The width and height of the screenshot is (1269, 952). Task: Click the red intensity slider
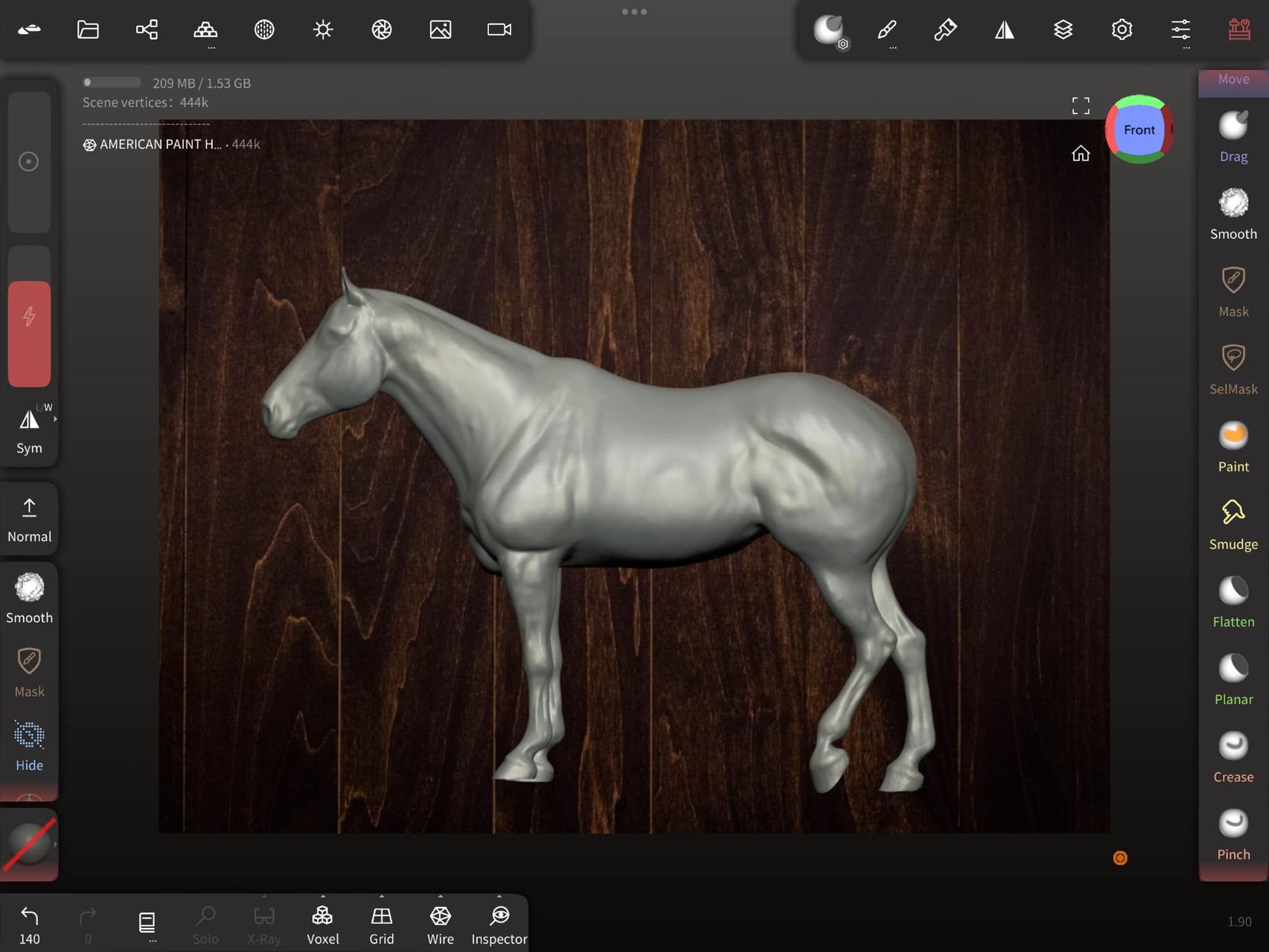(x=29, y=333)
